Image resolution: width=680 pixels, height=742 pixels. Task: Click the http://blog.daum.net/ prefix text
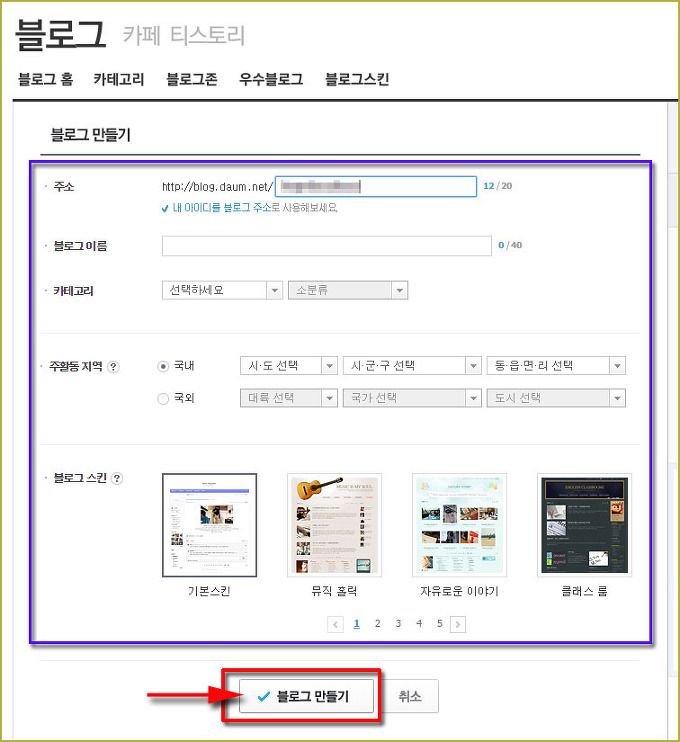click(x=217, y=187)
